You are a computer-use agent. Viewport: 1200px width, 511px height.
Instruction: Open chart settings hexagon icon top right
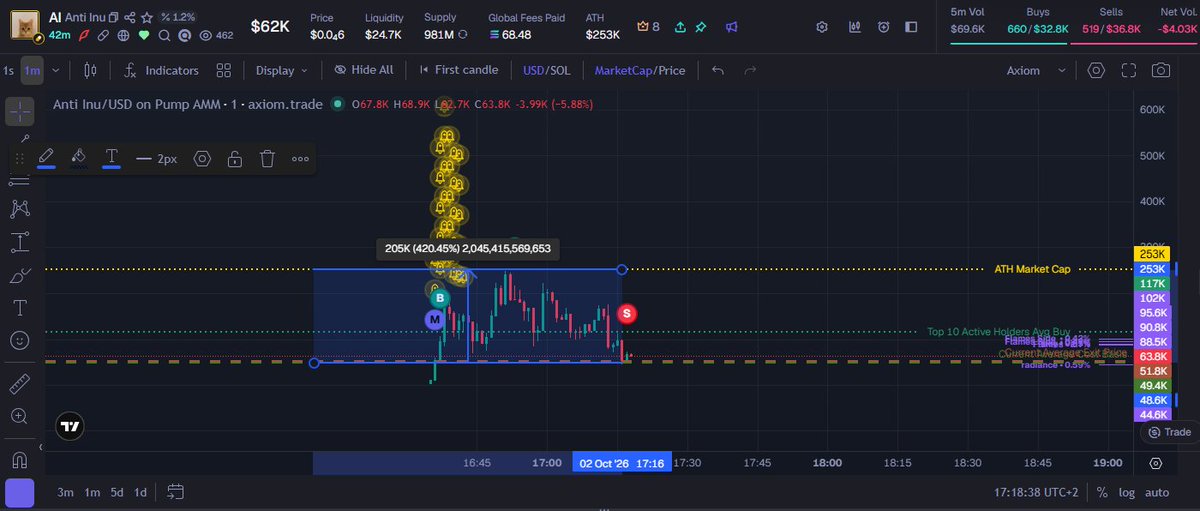(1097, 70)
